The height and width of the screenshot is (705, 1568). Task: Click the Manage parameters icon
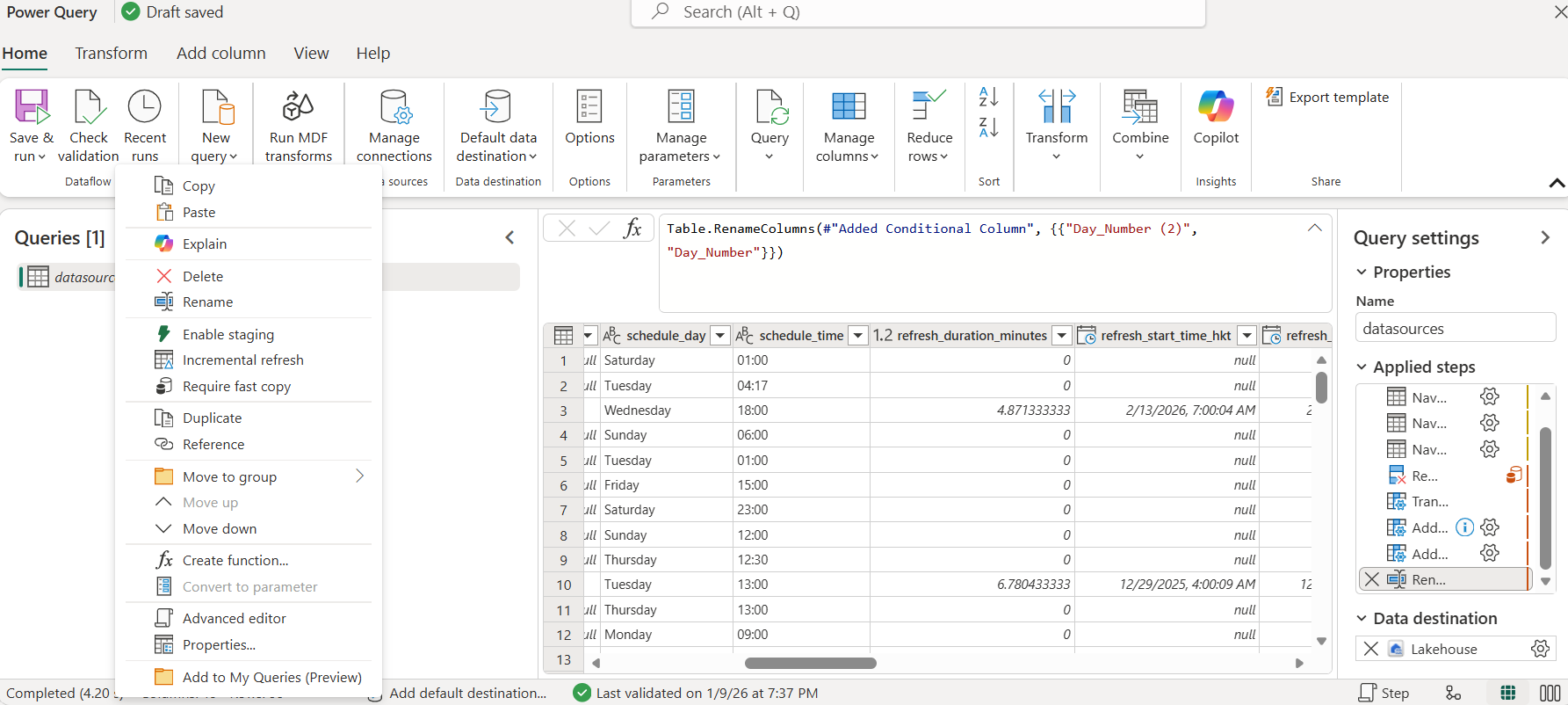tap(681, 107)
